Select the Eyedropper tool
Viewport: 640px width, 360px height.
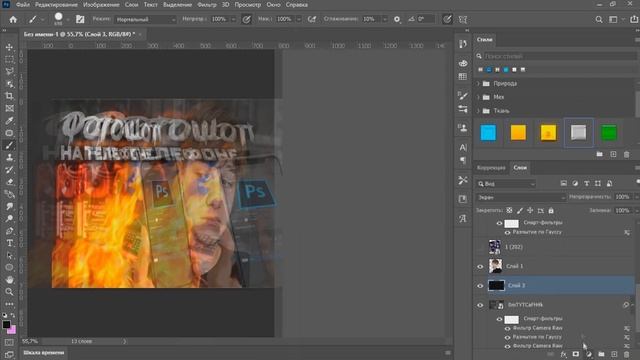tap(9, 121)
